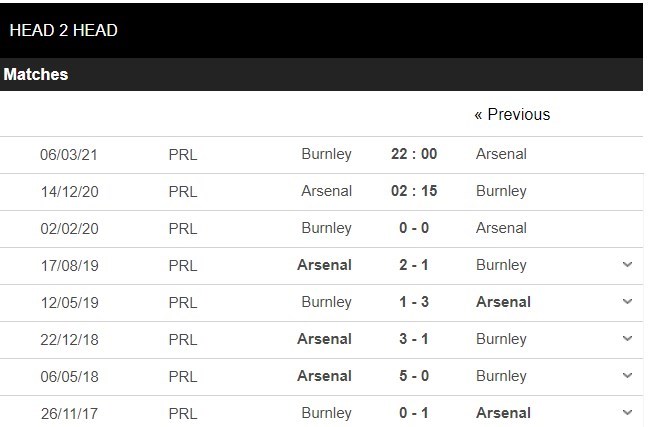
Task: Open the 3 - 1 score from 22/12/18
Action: [x=414, y=339]
